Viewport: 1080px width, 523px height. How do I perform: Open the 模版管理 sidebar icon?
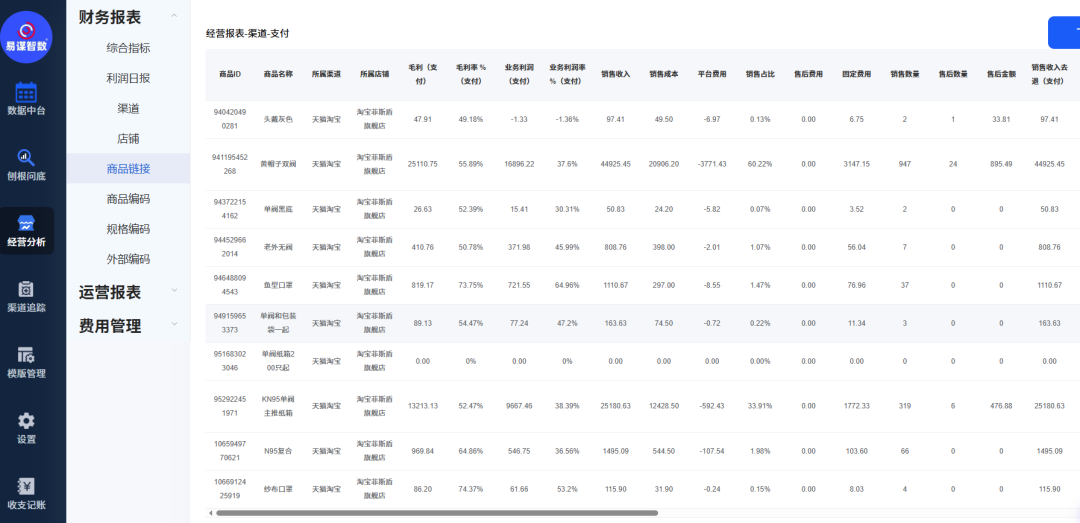(x=26, y=356)
